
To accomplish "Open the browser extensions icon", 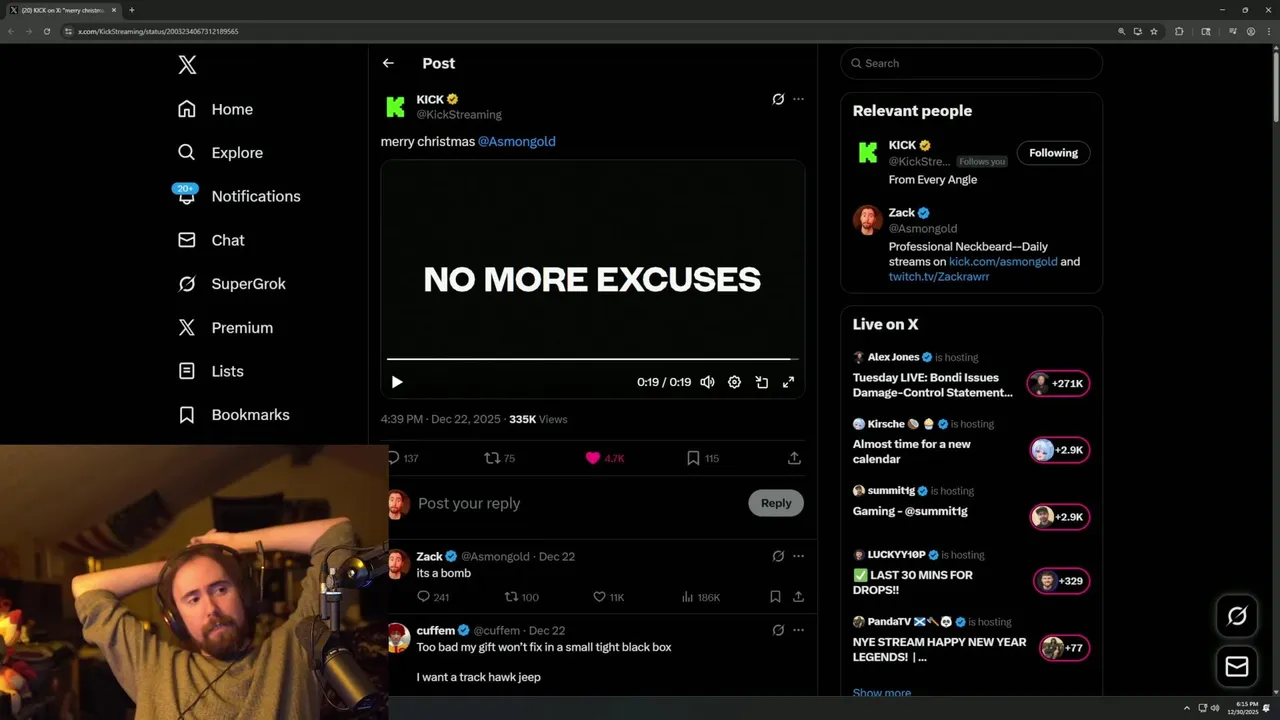I will pos(1179,31).
